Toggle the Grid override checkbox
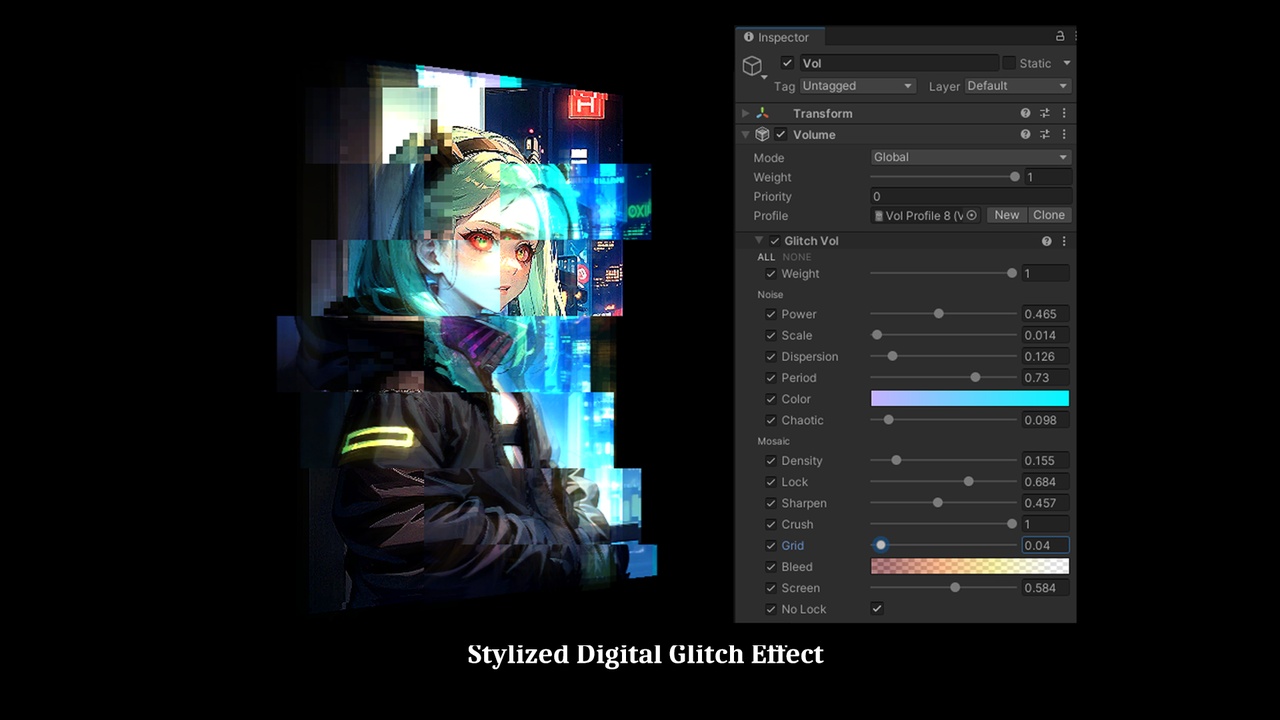Viewport: 1280px width, 720px height. (770, 545)
